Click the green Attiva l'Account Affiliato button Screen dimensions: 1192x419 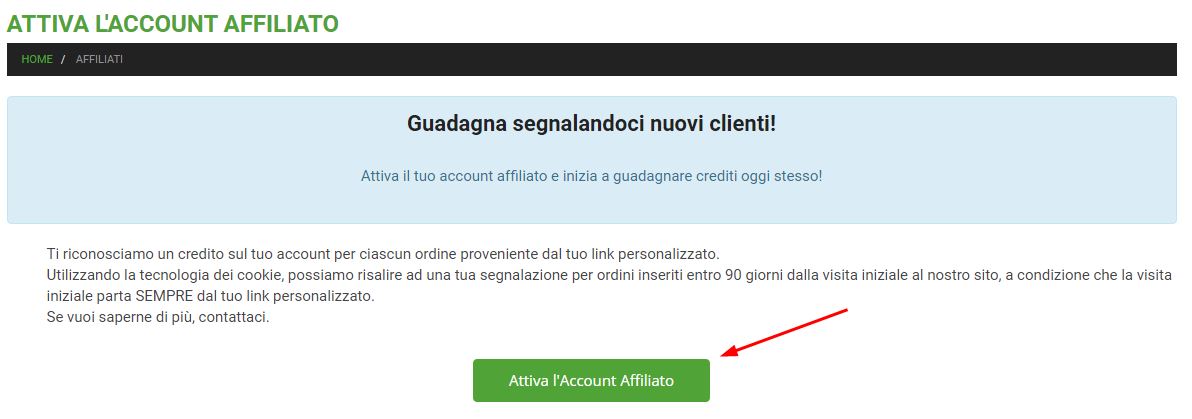point(591,380)
